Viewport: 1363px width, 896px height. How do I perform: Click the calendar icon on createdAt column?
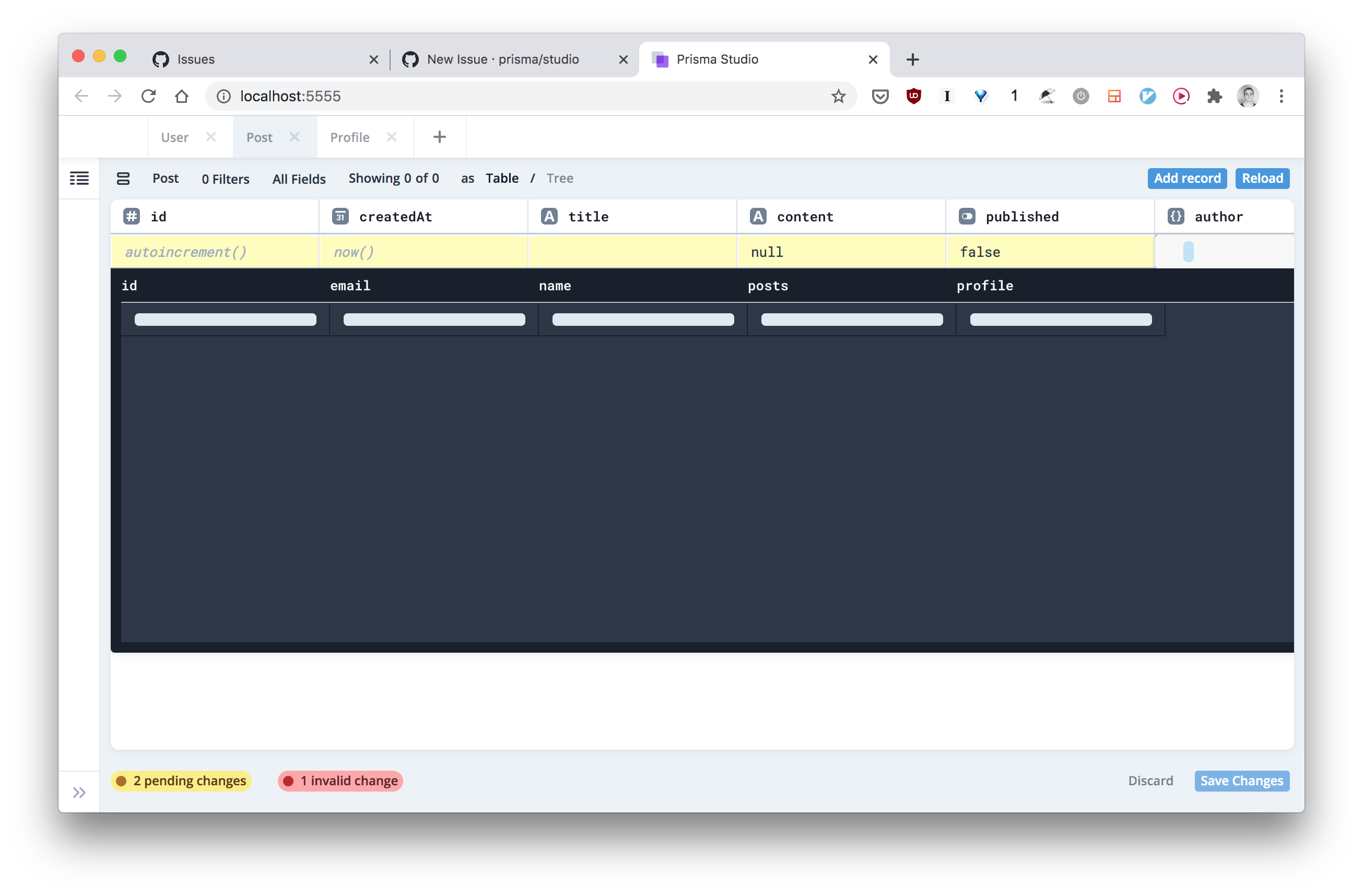tap(340, 216)
